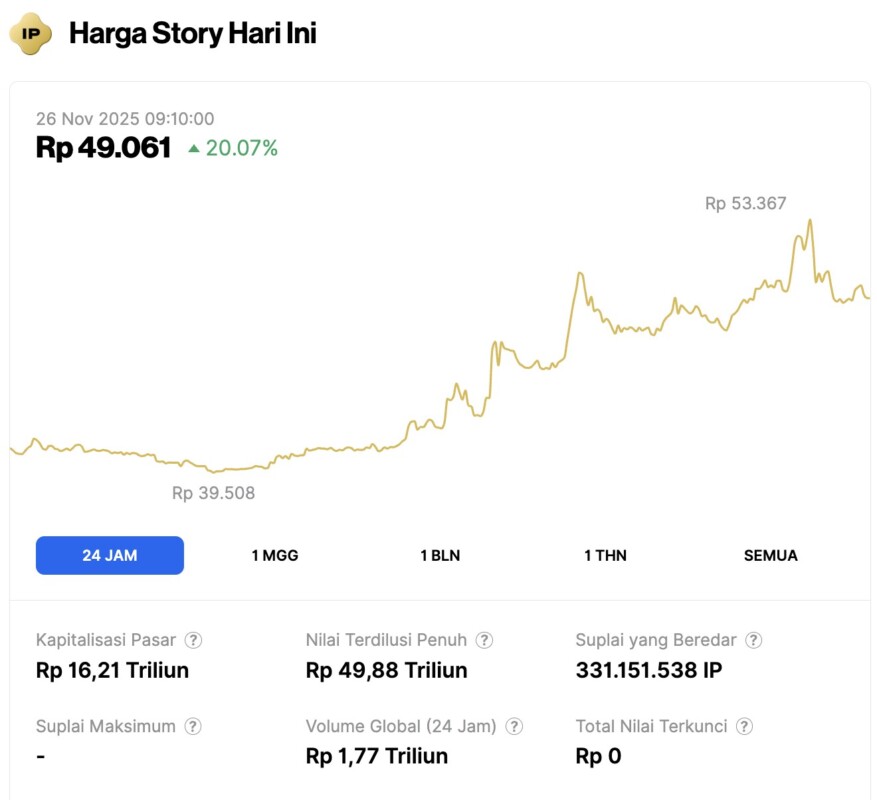Click the 20.07% price change percentage
The width and height of the screenshot is (877, 800).
(x=242, y=149)
